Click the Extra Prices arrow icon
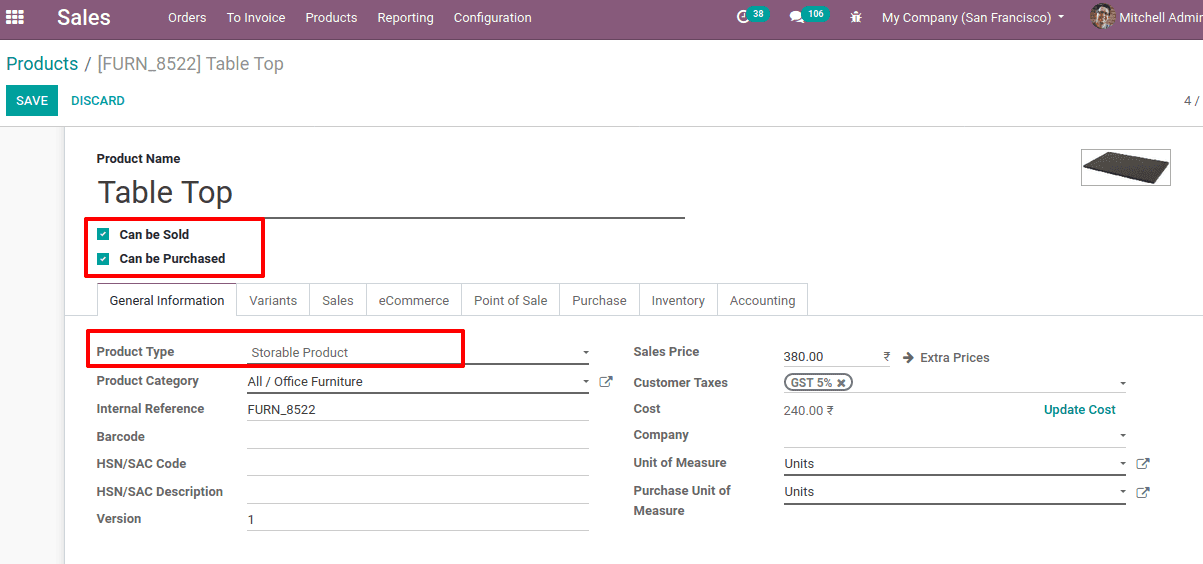The image size is (1203, 564). (x=908, y=358)
